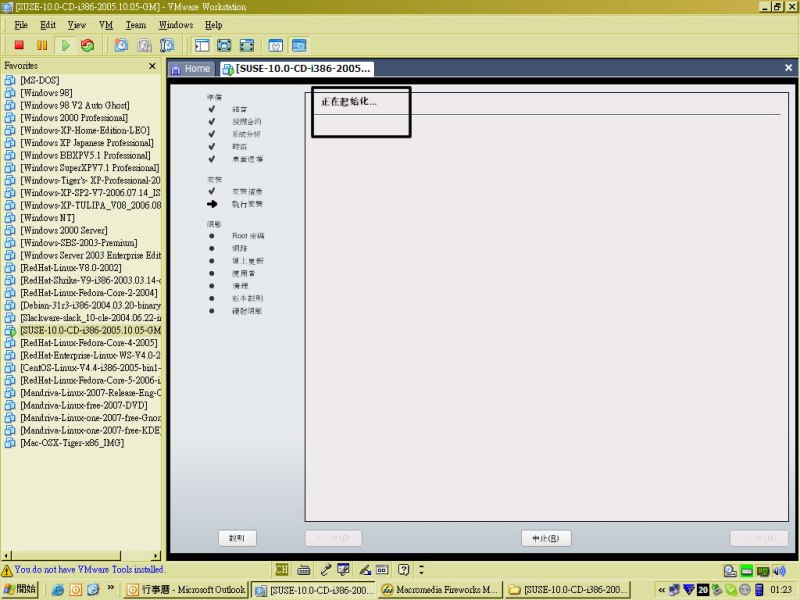Select [Windows-XP-Home-Edition-LEO] favorite
This screenshot has width=800, height=600.
tap(85, 131)
